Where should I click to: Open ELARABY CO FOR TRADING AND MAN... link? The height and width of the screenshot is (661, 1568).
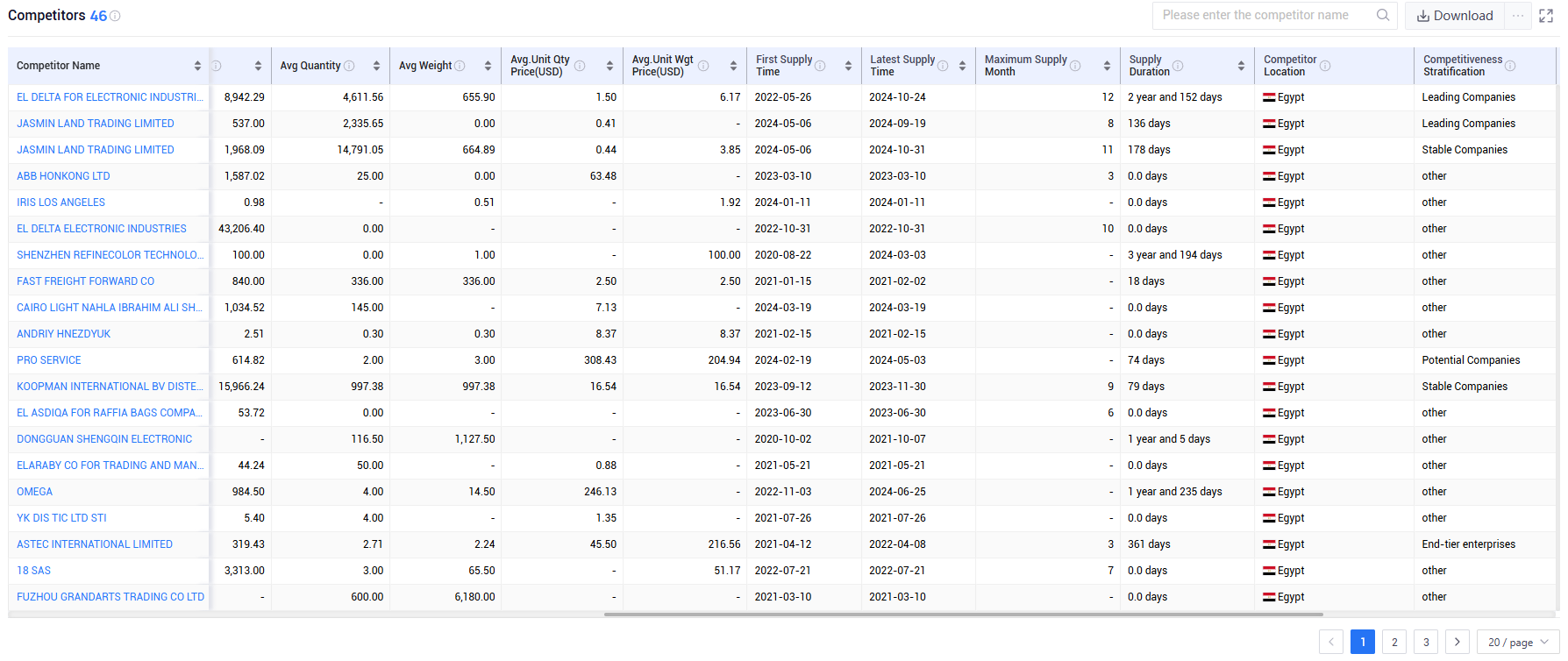pos(110,466)
